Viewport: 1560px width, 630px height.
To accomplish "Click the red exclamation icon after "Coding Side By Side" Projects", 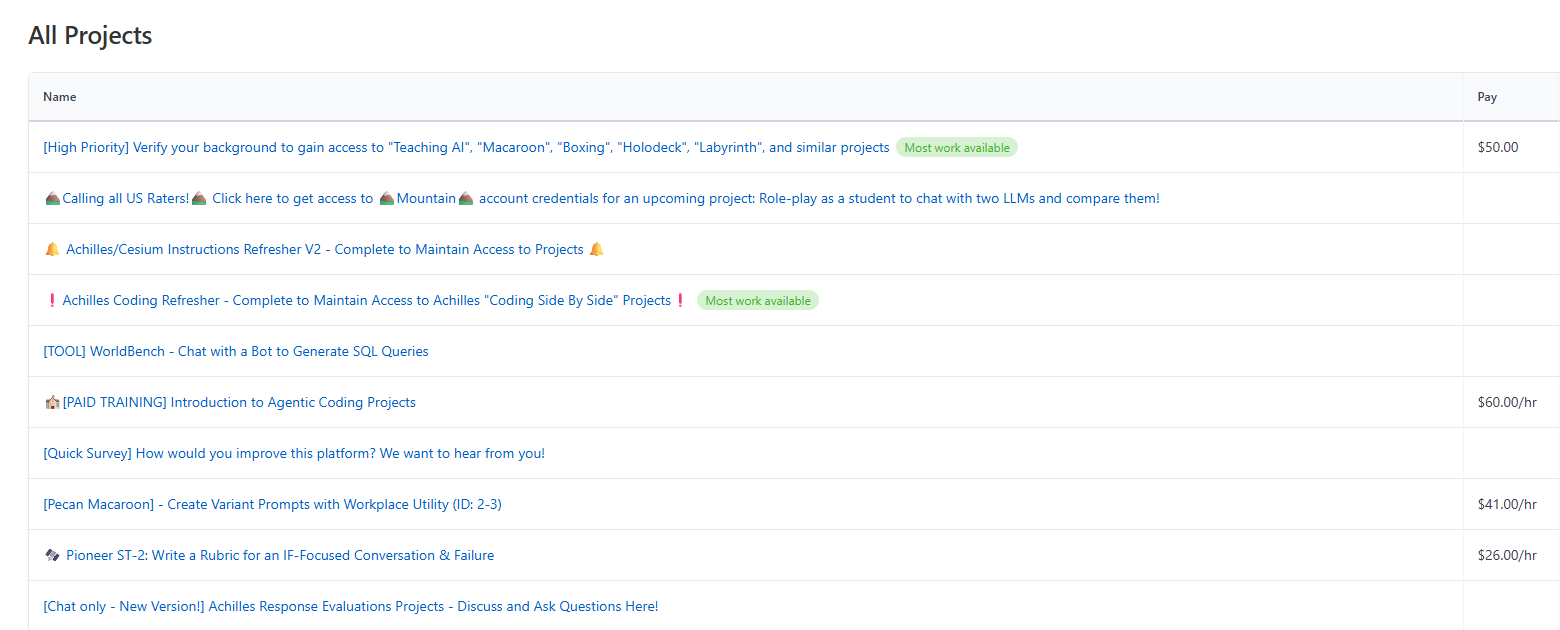I will (x=681, y=300).
